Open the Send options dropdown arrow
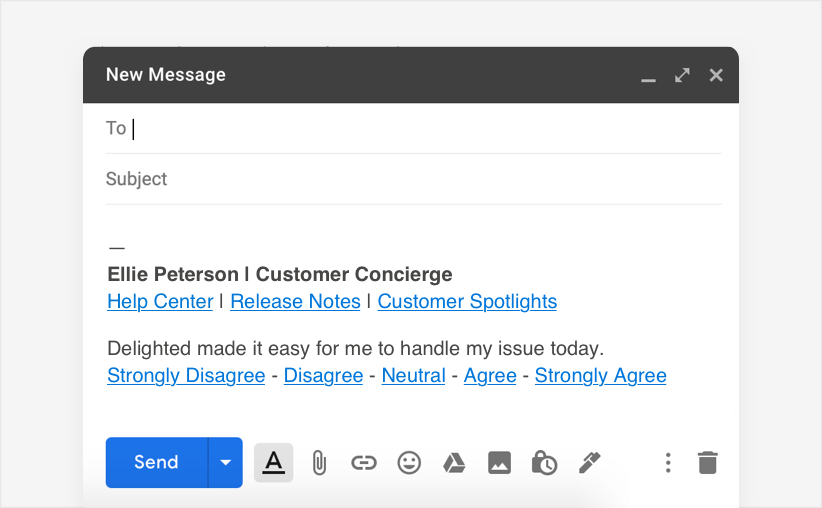 (226, 462)
